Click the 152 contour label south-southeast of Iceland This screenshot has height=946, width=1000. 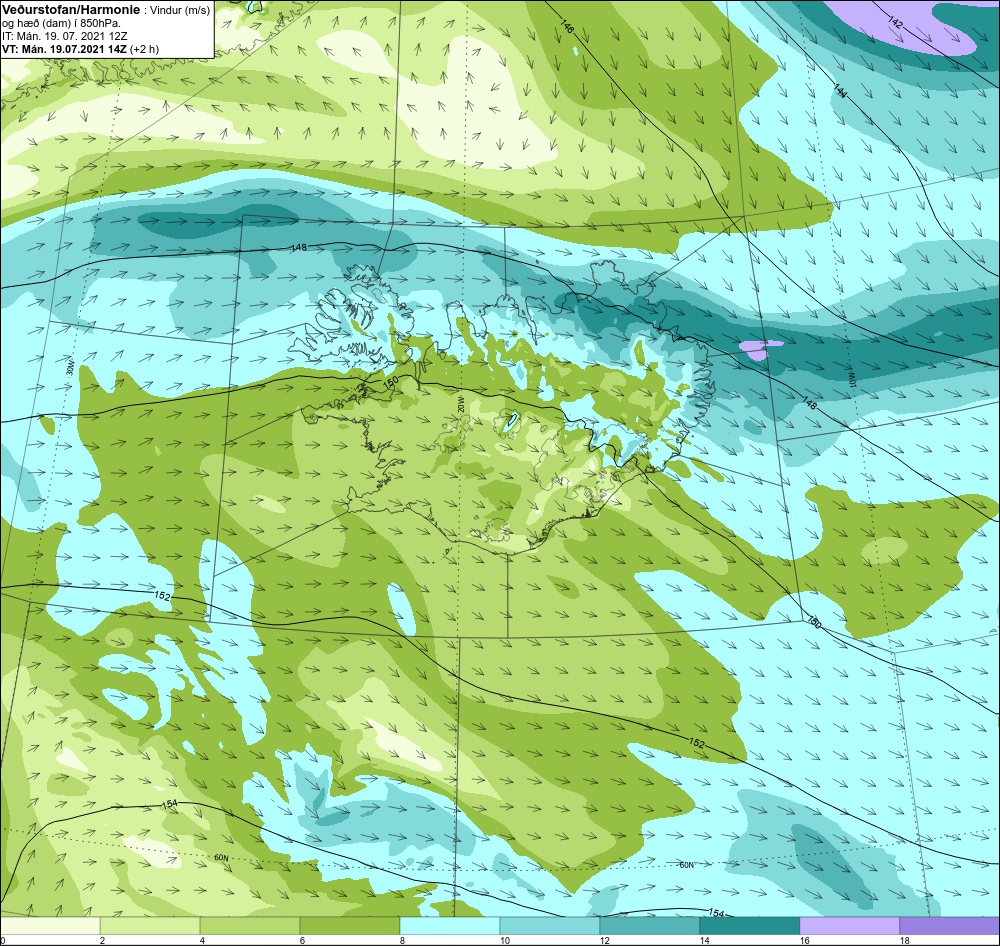(x=697, y=743)
